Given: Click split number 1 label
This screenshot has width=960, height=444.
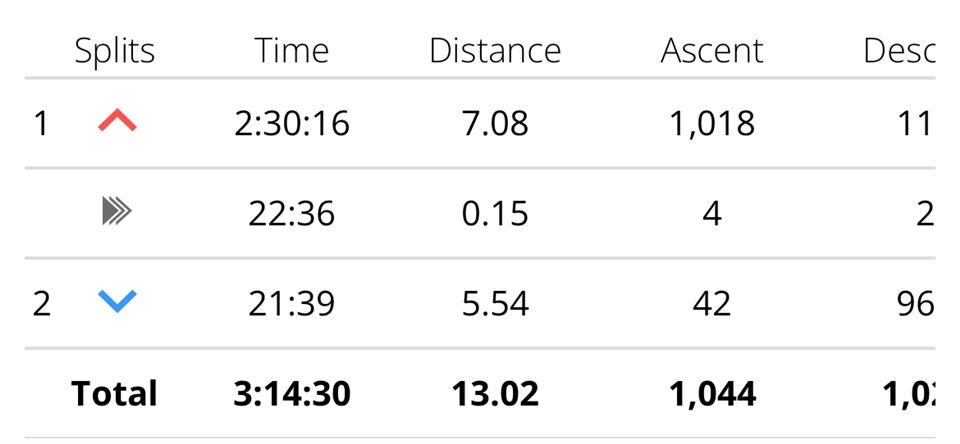Looking at the screenshot, I should point(40,123).
